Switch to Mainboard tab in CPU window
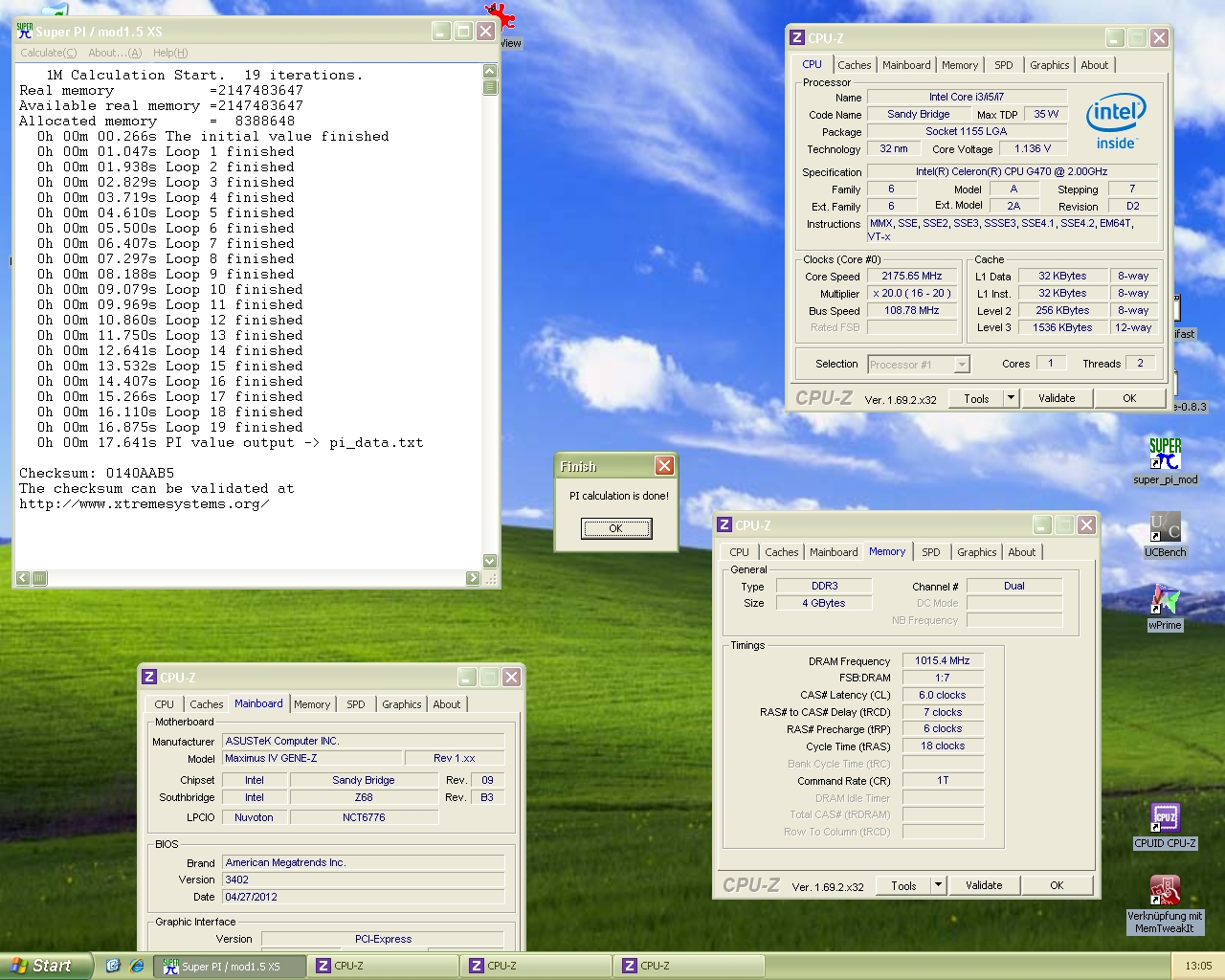 (906, 65)
